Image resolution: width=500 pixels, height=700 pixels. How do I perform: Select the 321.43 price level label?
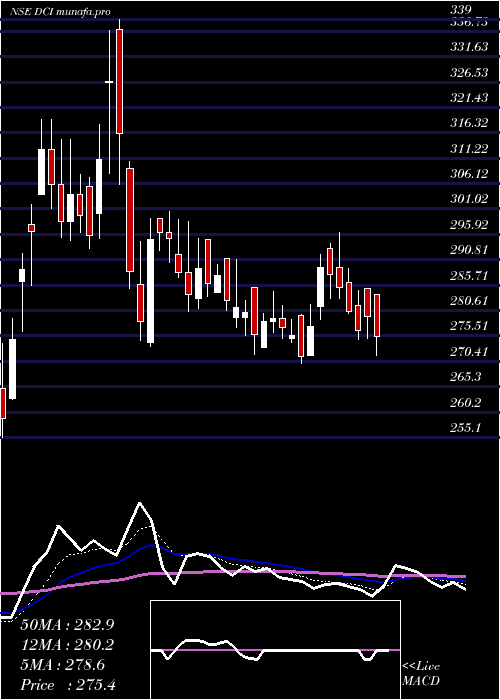pos(469,98)
